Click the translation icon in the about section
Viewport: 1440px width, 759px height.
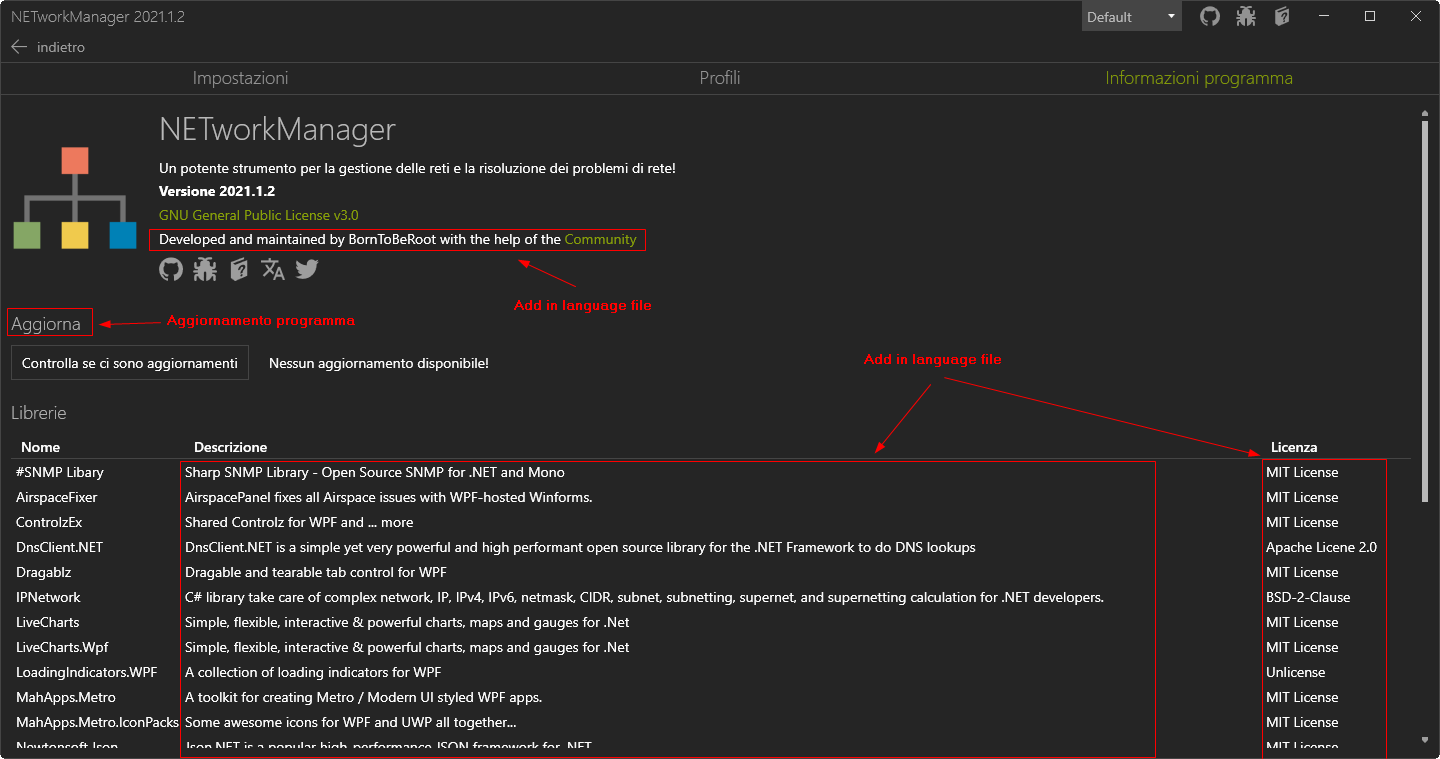tap(272, 269)
